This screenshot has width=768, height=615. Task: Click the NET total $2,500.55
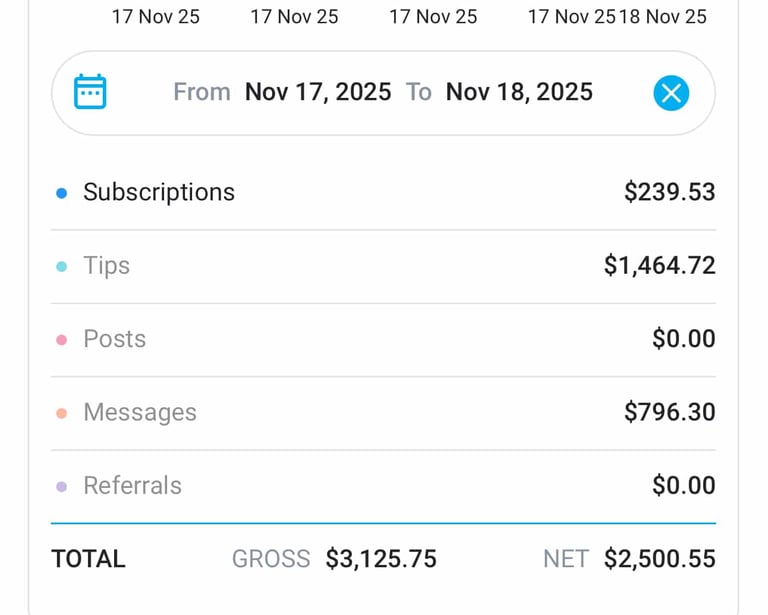point(659,559)
